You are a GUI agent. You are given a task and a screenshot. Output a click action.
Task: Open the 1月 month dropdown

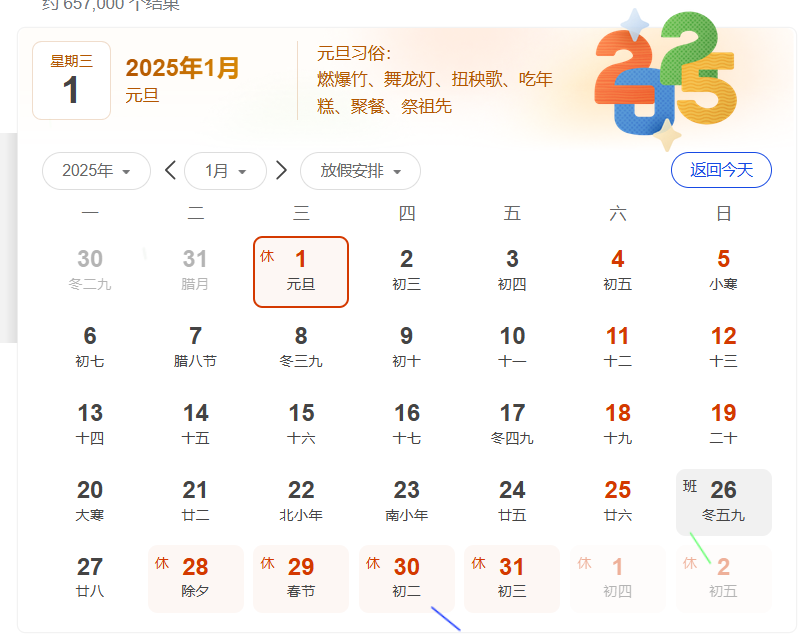click(x=225, y=171)
